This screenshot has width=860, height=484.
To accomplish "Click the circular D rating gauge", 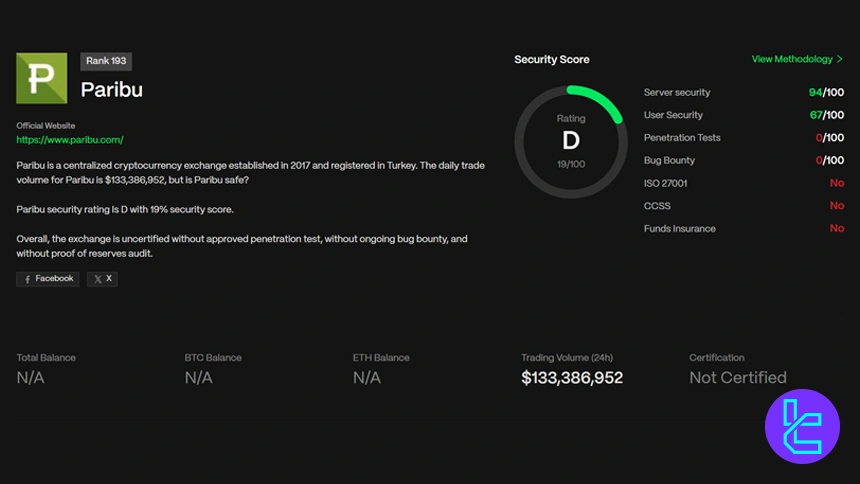I will (x=570, y=141).
